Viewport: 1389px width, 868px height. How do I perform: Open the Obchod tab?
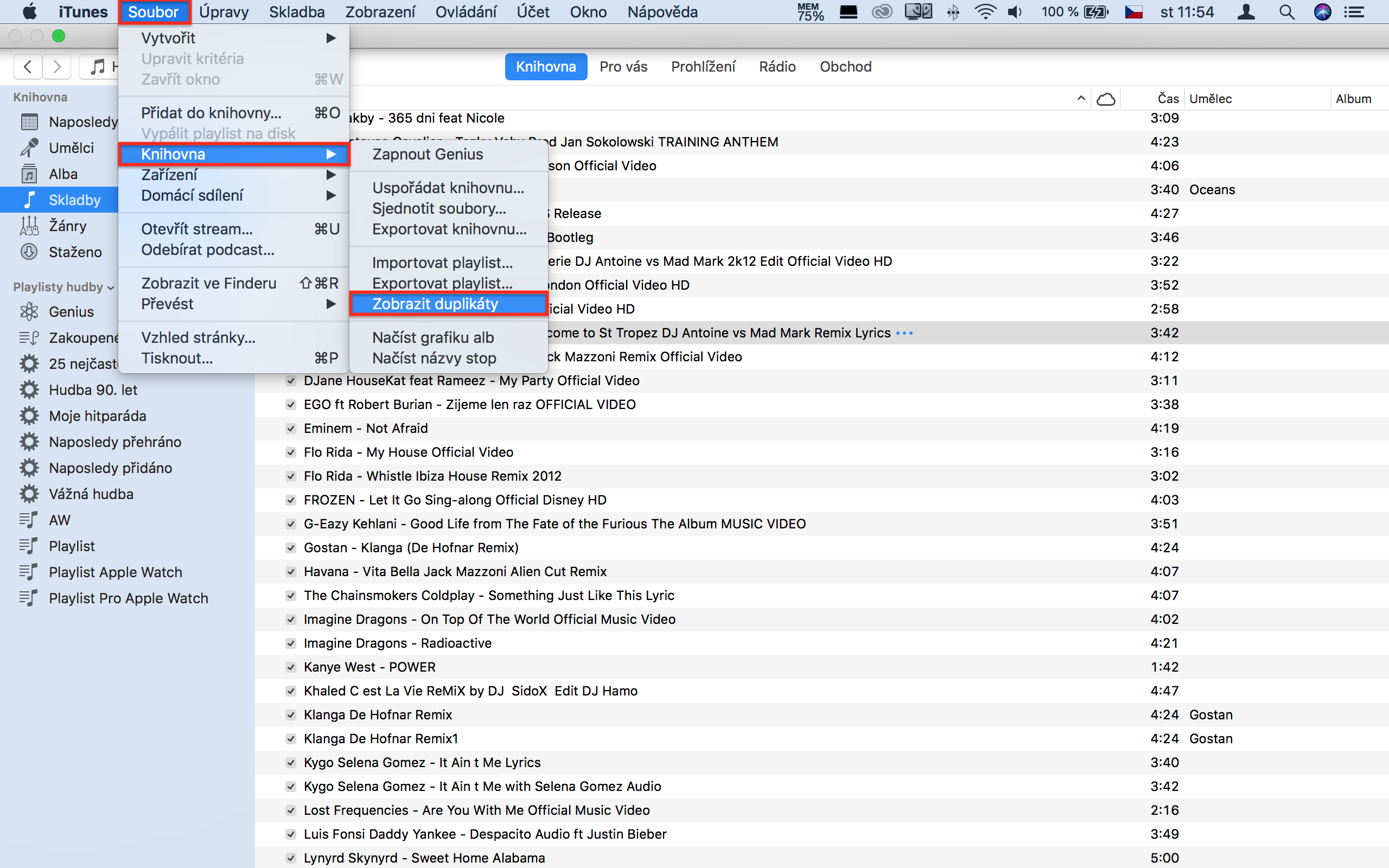(845, 67)
